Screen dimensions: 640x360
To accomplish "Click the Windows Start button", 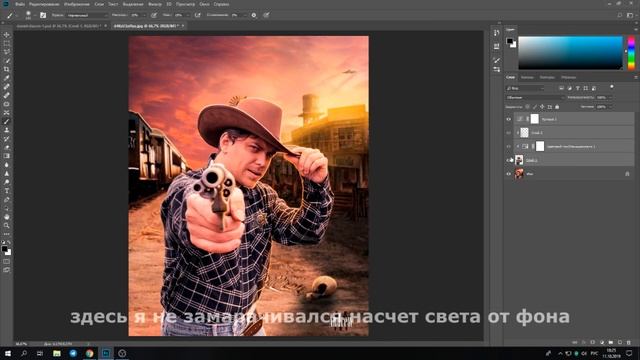I will coord(8,353).
